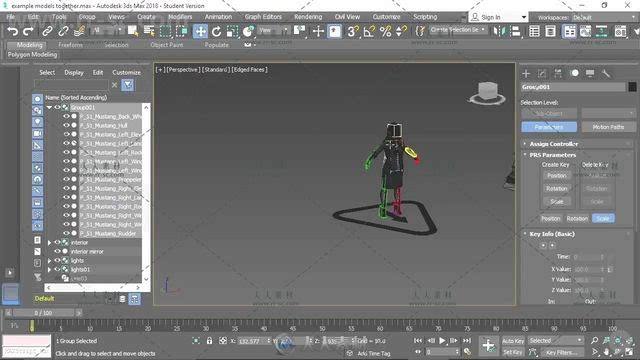The width and height of the screenshot is (640, 360).
Task: Open the Graph Editors menu
Action: point(263,17)
